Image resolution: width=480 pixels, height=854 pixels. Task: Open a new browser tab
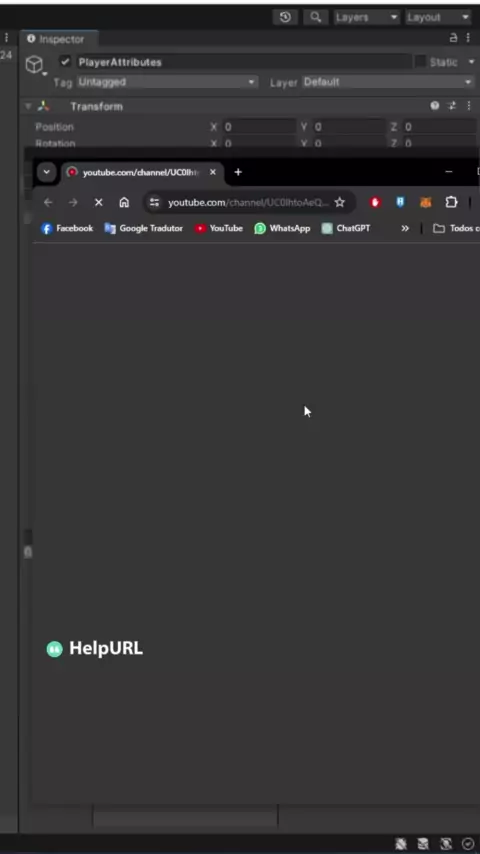point(238,172)
